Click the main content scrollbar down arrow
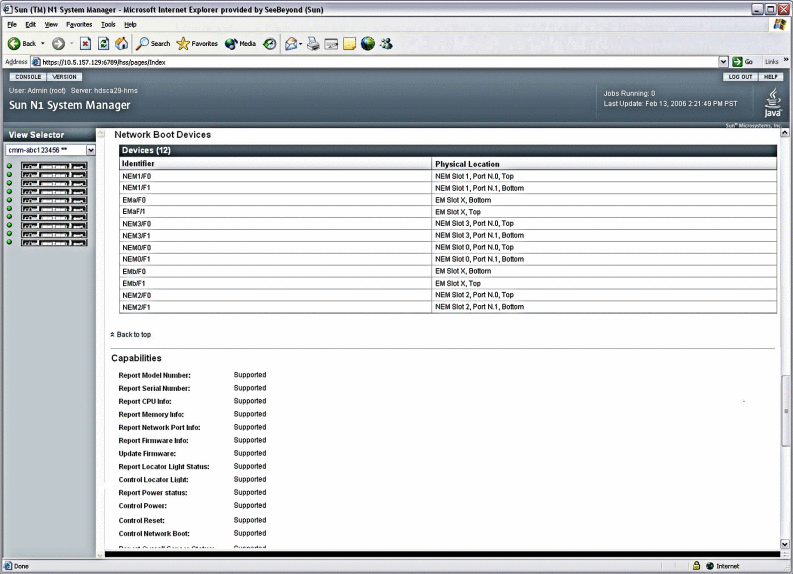Image resolution: width=793 pixels, height=574 pixels. click(x=784, y=544)
